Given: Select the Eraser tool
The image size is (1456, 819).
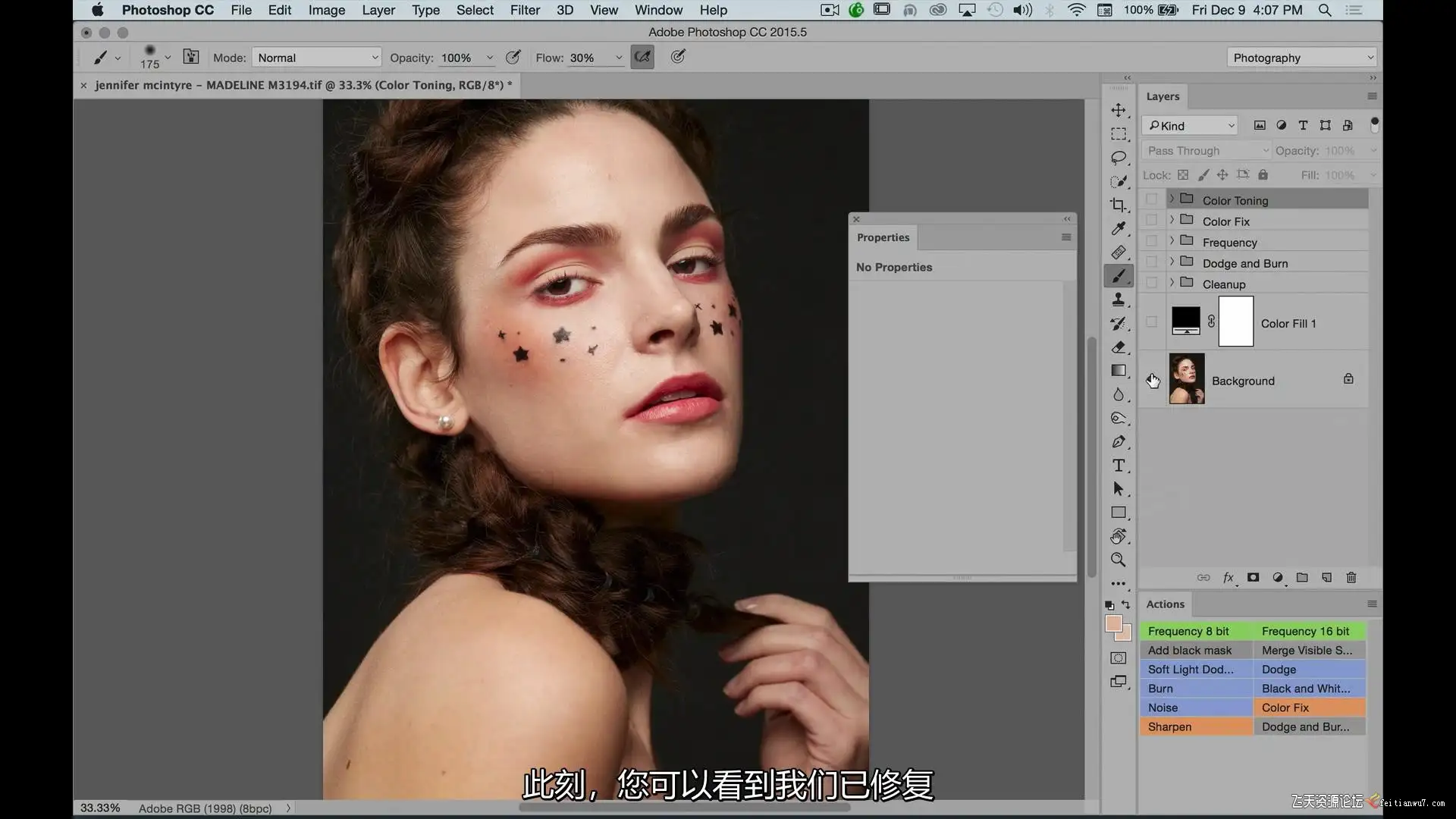Looking at the screenshot, I should [1119, 347].
